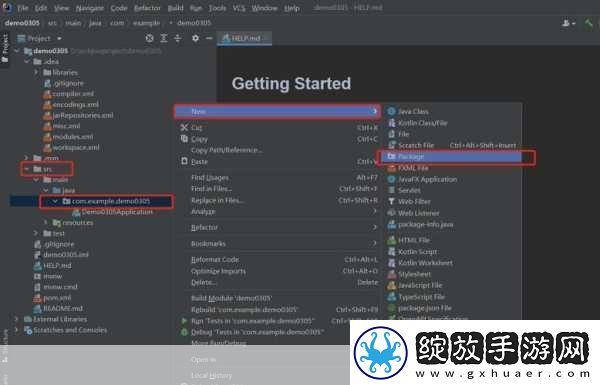Open the Refactor menu in menu bar
This screenshot has width=600, height=385.
pyautogui.click(x=147, y=8)
